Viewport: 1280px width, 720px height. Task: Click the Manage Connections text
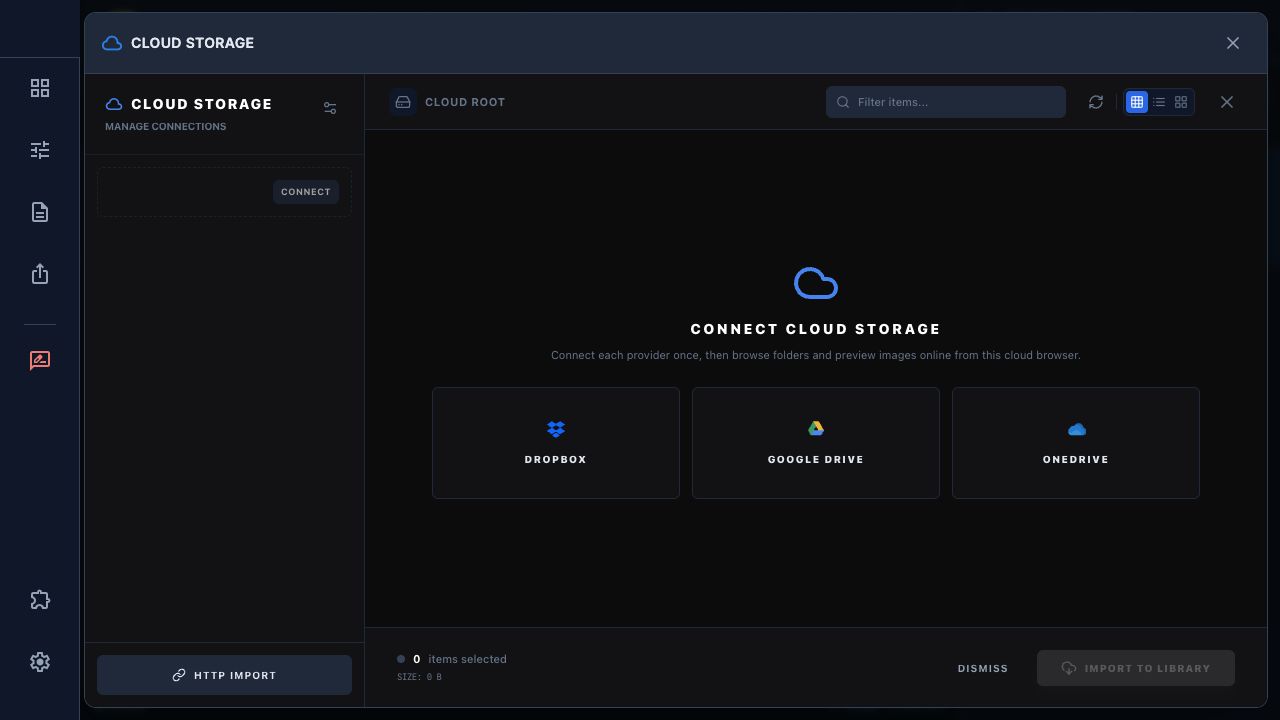[166, 126]
